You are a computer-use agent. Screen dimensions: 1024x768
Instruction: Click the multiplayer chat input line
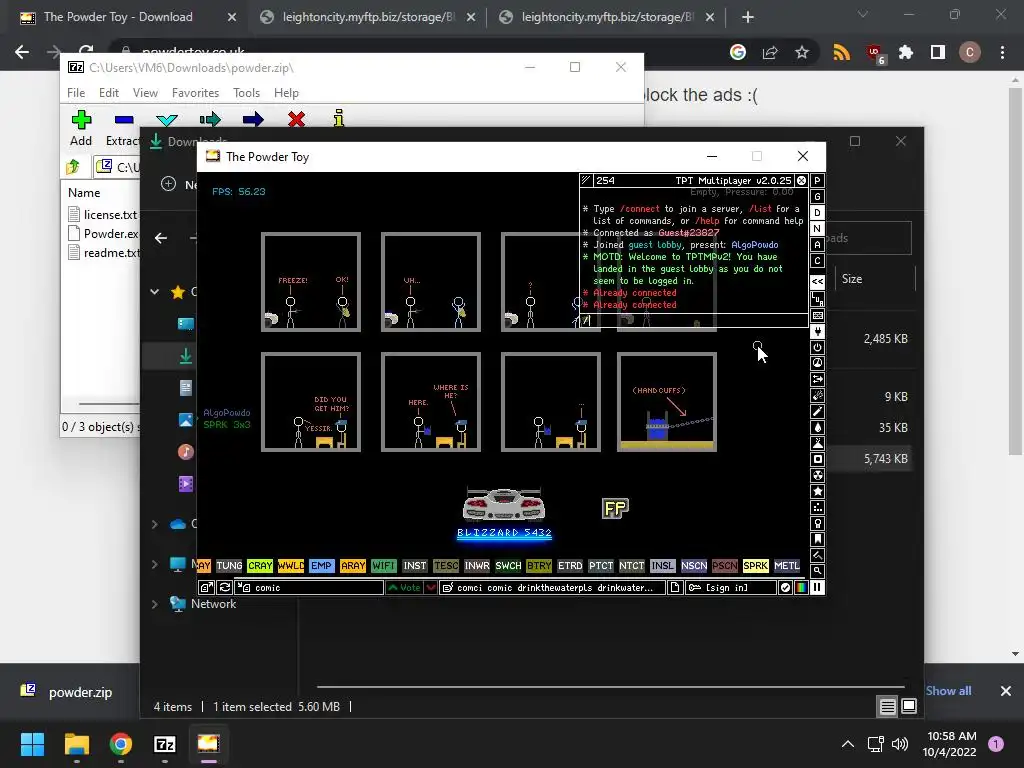(x=694, y=321)
